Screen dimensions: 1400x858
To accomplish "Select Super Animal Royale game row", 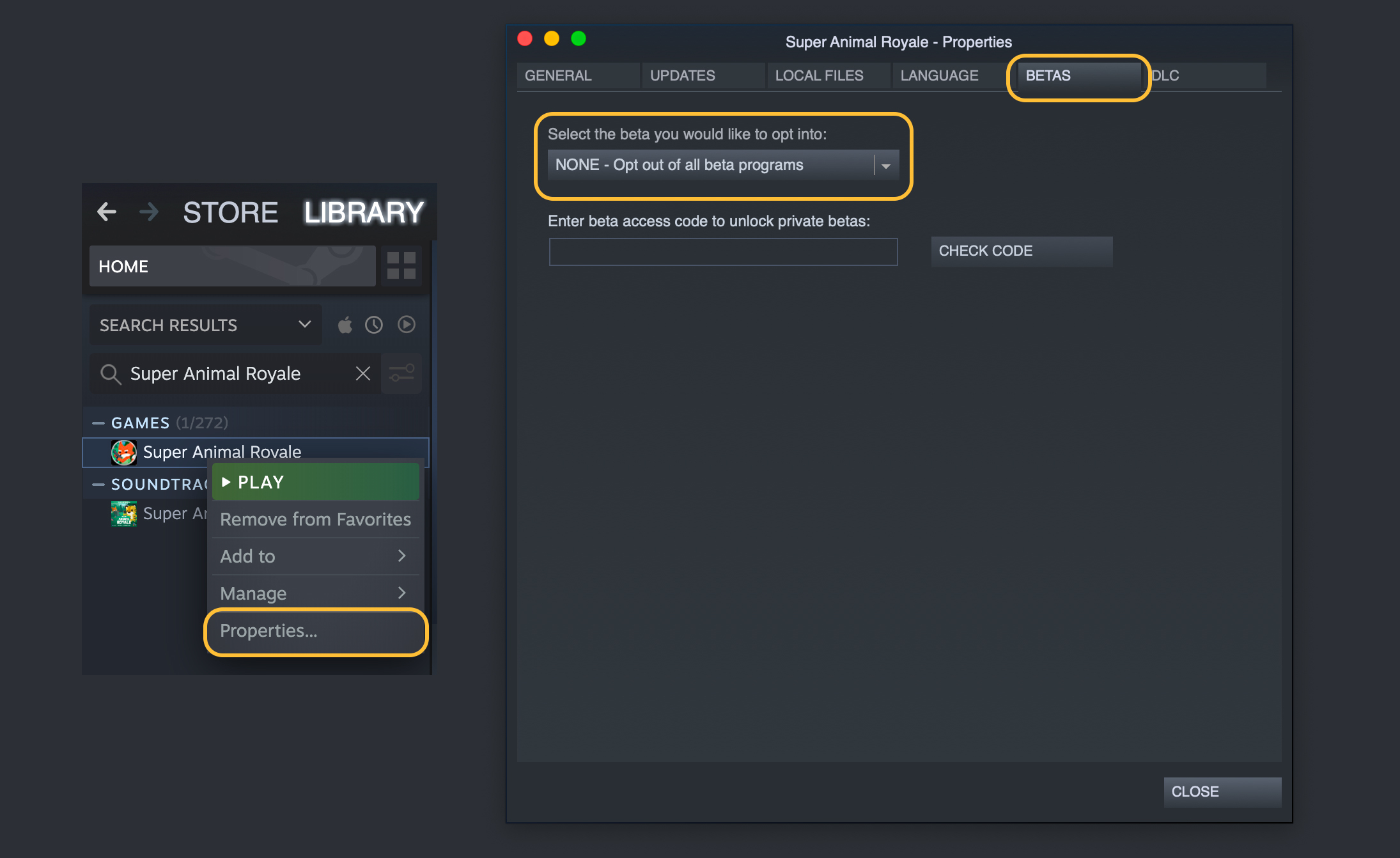I will pyautogui.click(x=256, y=452).
